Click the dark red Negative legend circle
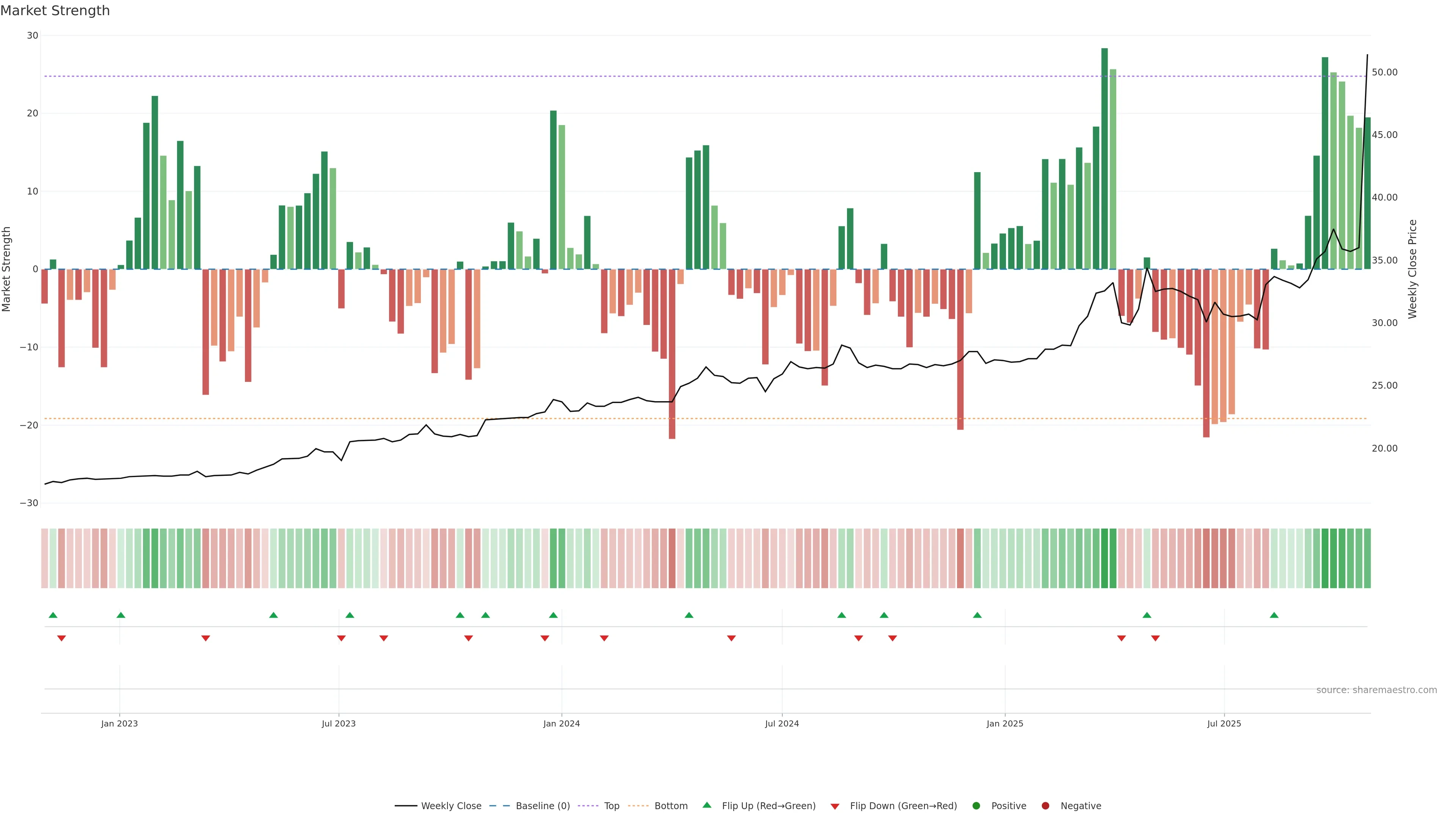 pyautogui.click(x=1045, y=806)
